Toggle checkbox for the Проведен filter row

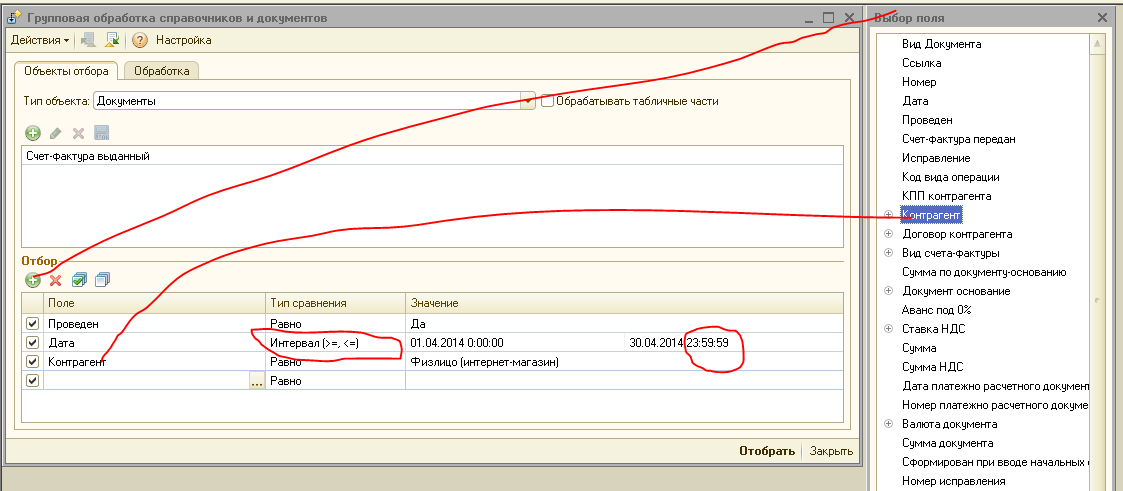tap(32, 324)
